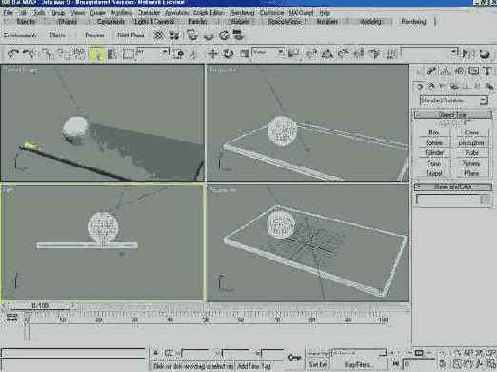Click the GeoSphere primitive button

pyautogui.click(x=471, y=143)
